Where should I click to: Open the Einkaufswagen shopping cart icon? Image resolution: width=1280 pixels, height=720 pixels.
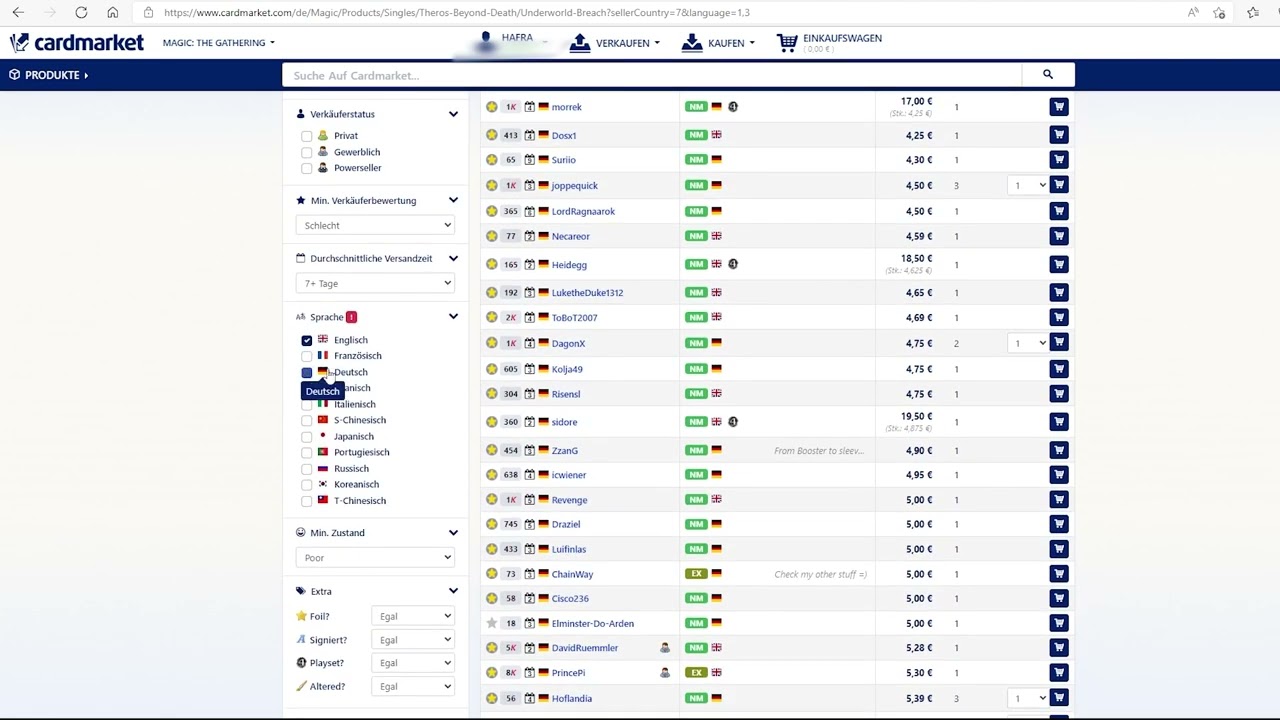pyautogui.click(x=787, y=43)
